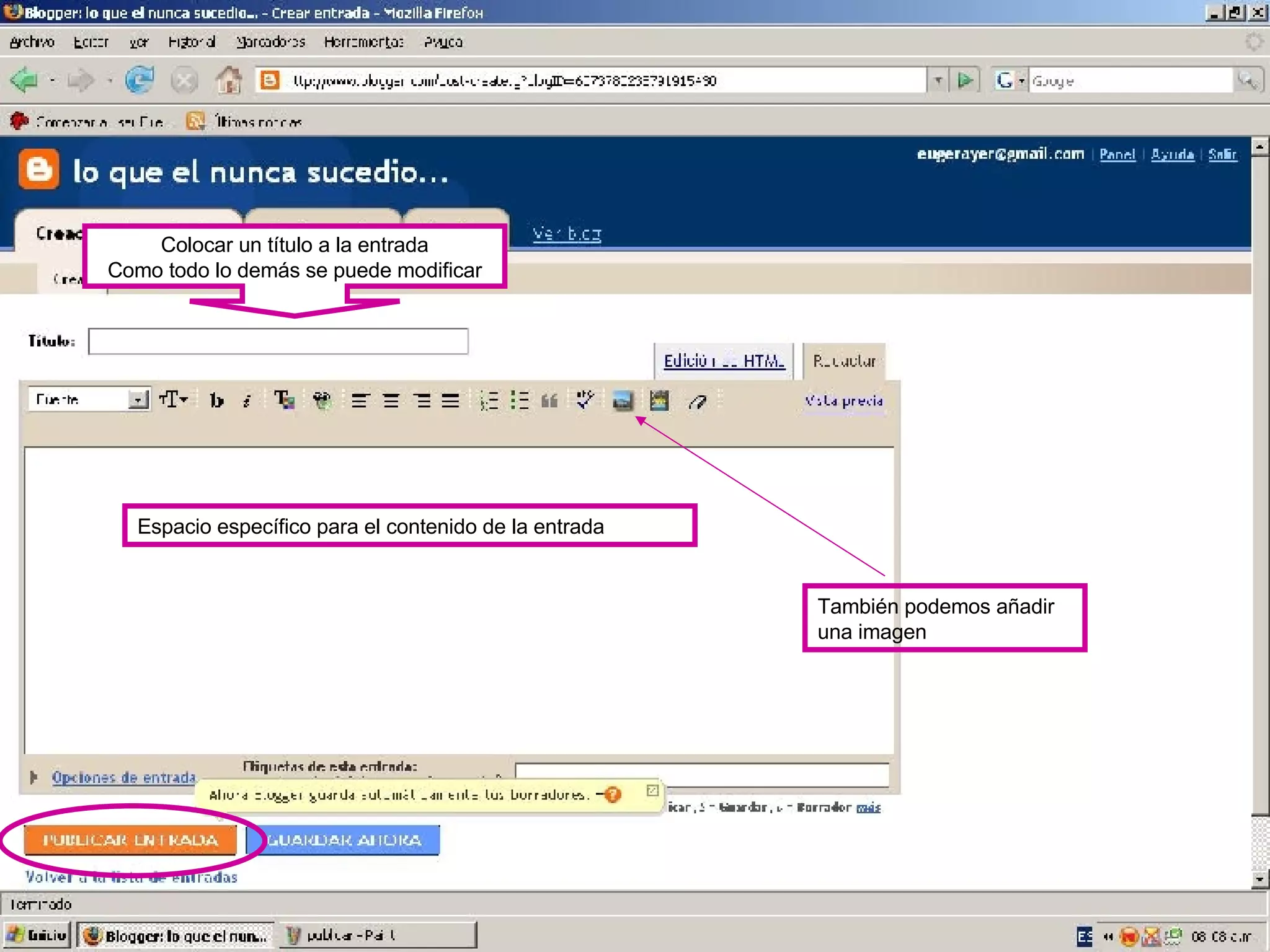Open the Vista previa link
The image size is (1270, 952).
843,400
